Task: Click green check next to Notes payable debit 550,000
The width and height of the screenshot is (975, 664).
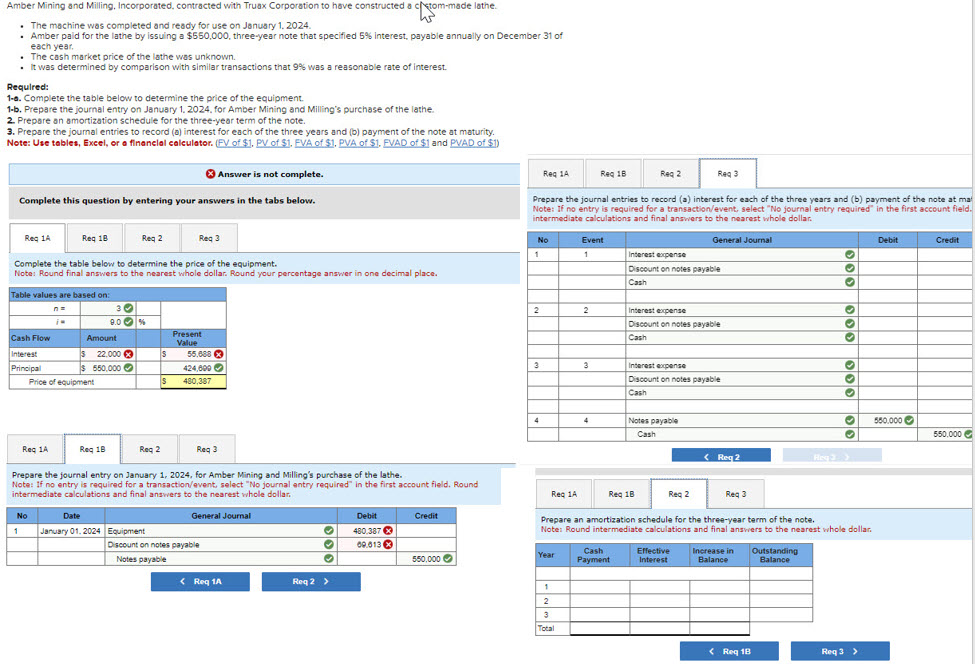Action: point(909,420)
